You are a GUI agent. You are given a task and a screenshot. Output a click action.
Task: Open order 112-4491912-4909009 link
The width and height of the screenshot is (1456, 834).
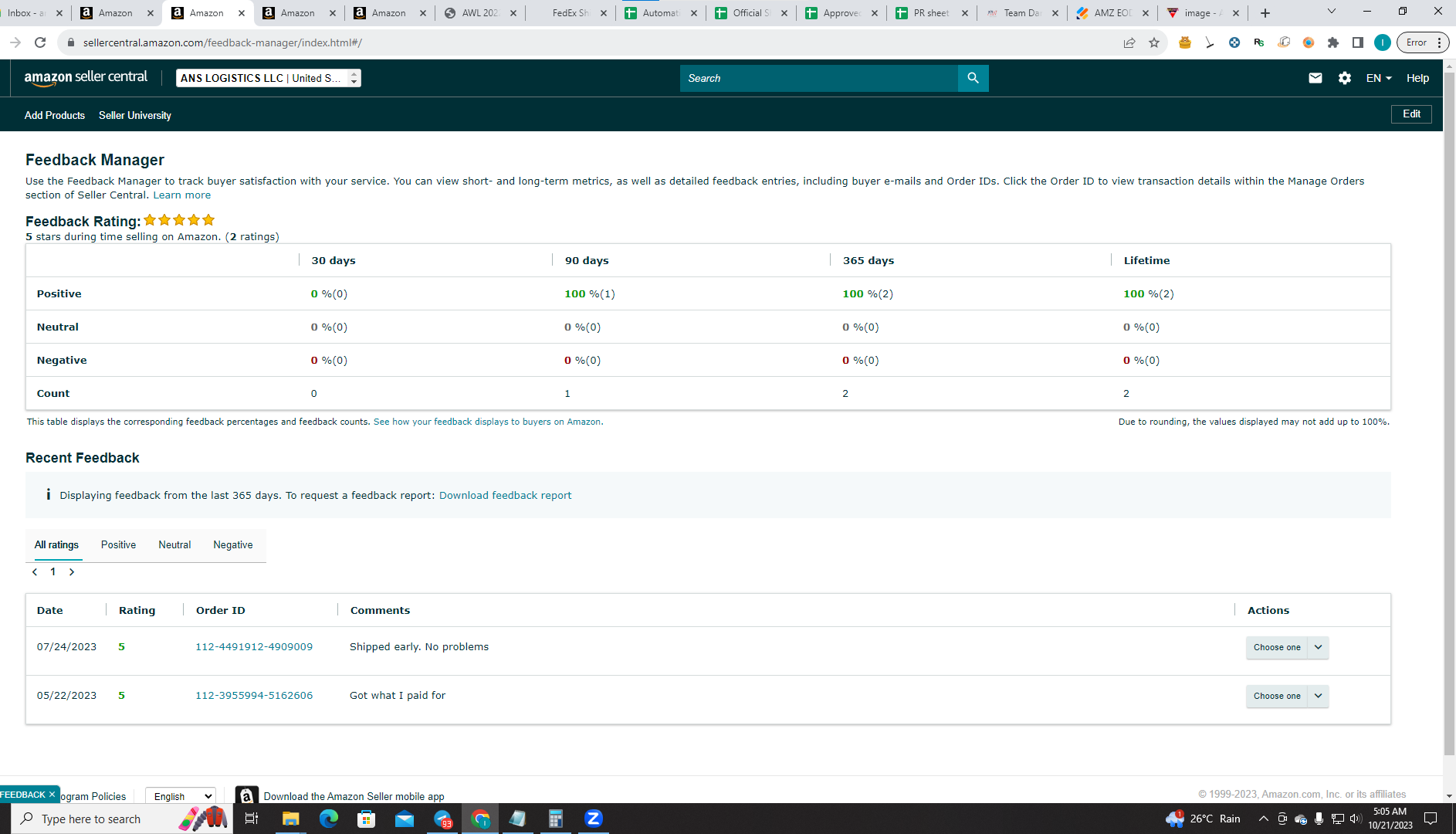pos(254,647)
